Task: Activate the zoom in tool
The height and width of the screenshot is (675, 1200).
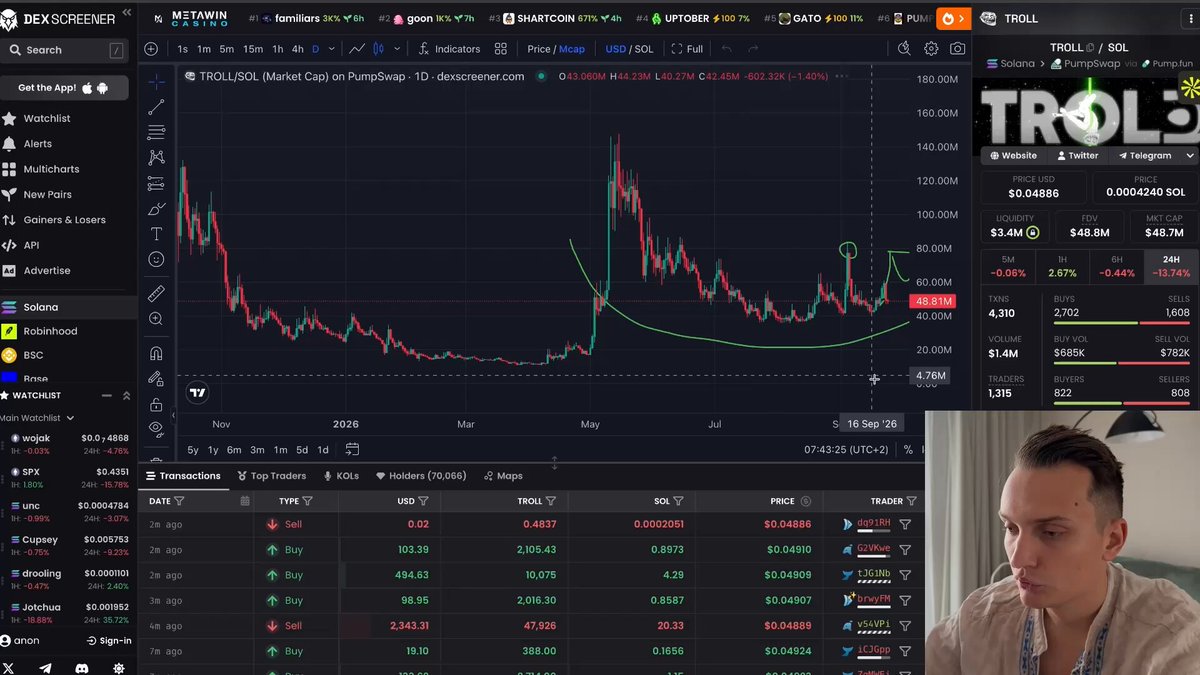Action: pyautogui.click(x=156, y=319)
